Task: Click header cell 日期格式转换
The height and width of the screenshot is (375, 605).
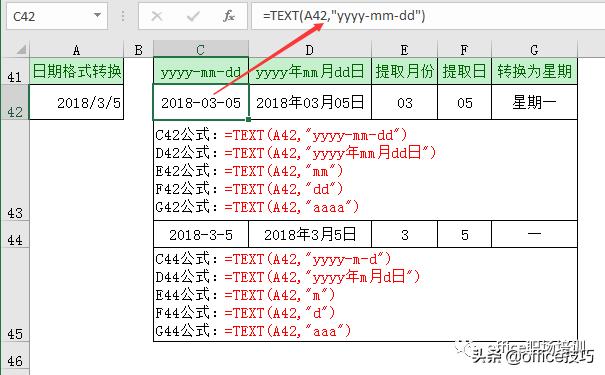Action: pyautogui.click(x=76, y=71)
